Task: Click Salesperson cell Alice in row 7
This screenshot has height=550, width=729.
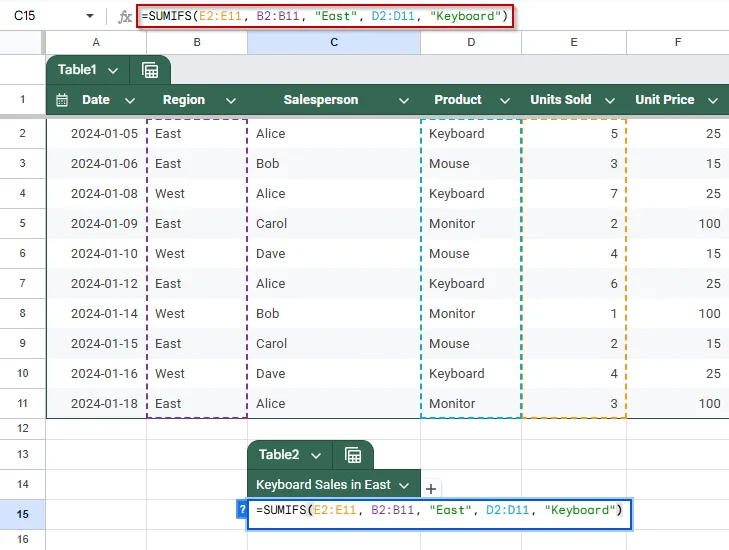Action: 334,284
